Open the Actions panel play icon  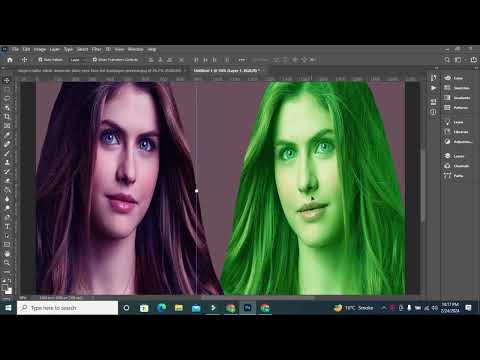[x=433, y=88]
